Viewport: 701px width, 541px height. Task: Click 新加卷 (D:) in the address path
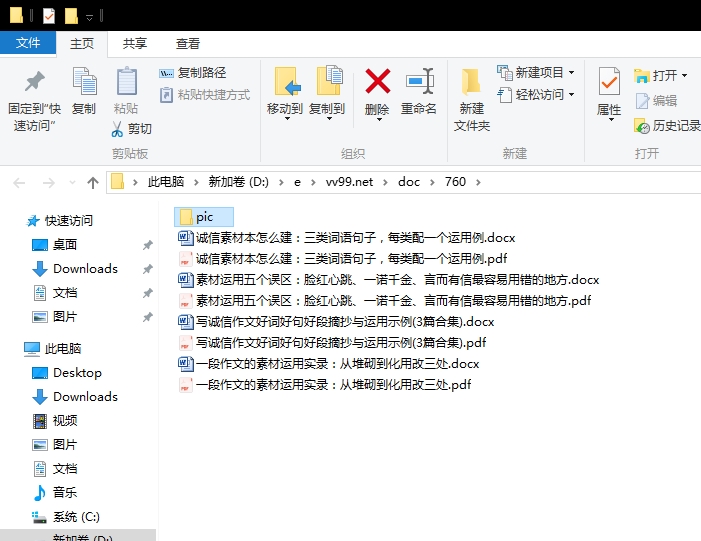[x=238, y=182]
